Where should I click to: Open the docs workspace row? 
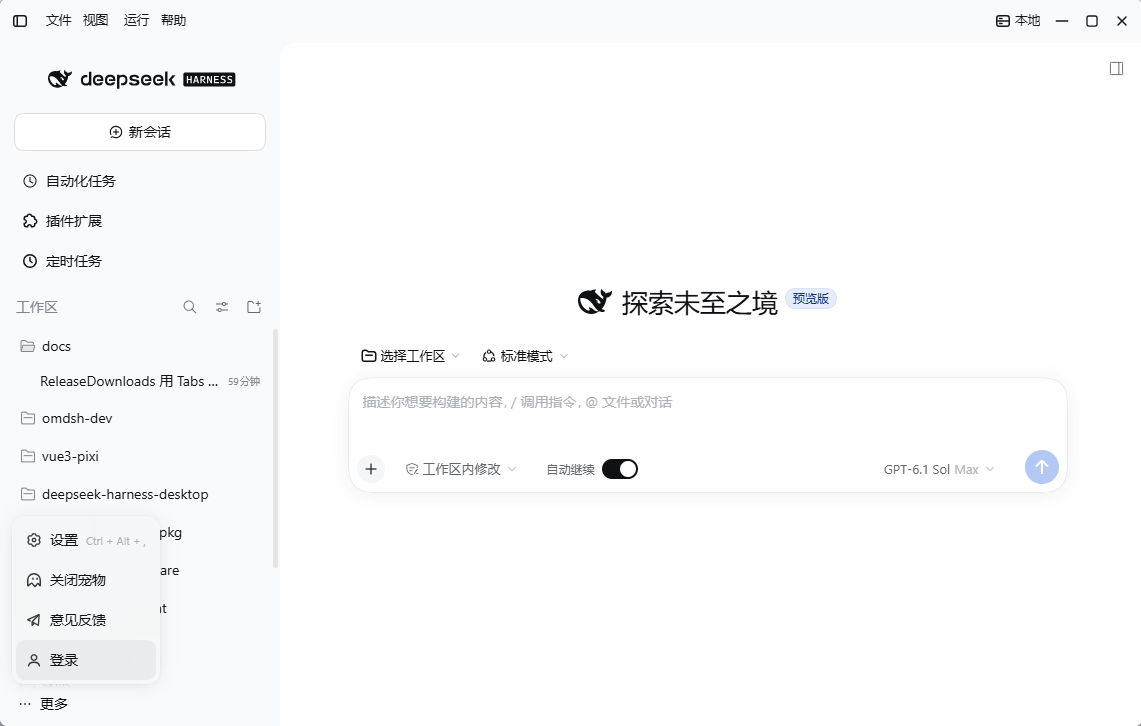click(140, 346)
